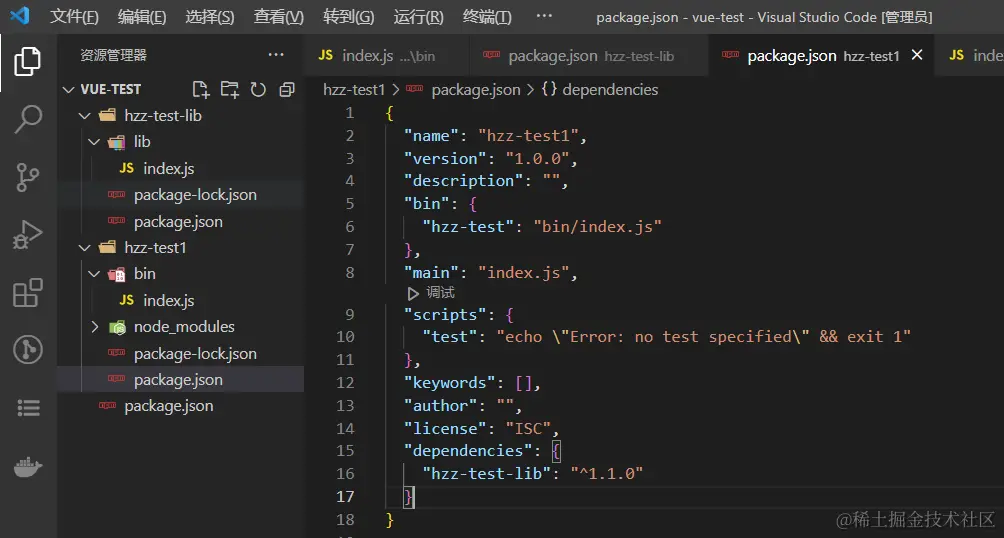Refresh the explorer file tree

pos(258,90)
